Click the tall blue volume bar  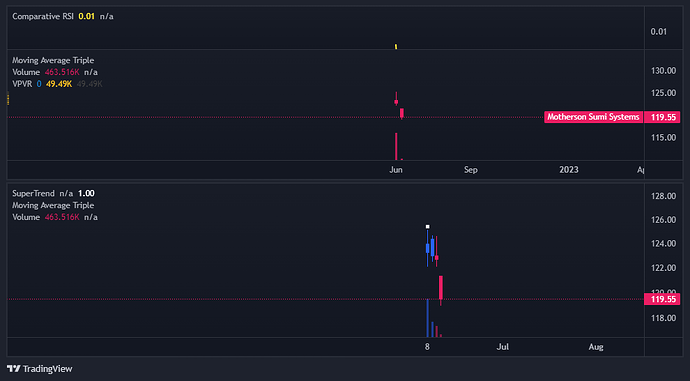click(x=427, y=318)
